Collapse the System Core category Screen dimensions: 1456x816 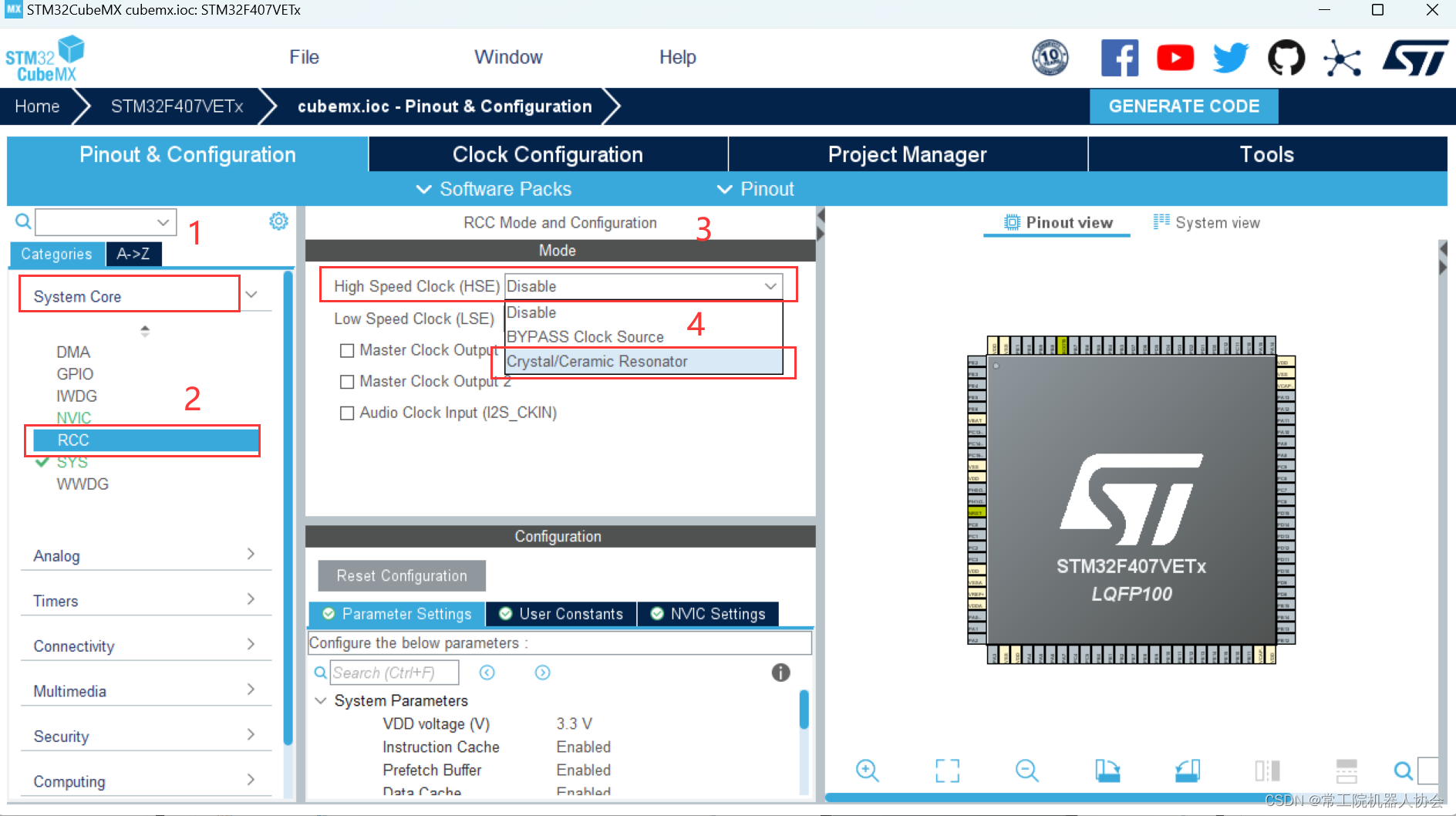pyautogui.click(x=251, y=294)
